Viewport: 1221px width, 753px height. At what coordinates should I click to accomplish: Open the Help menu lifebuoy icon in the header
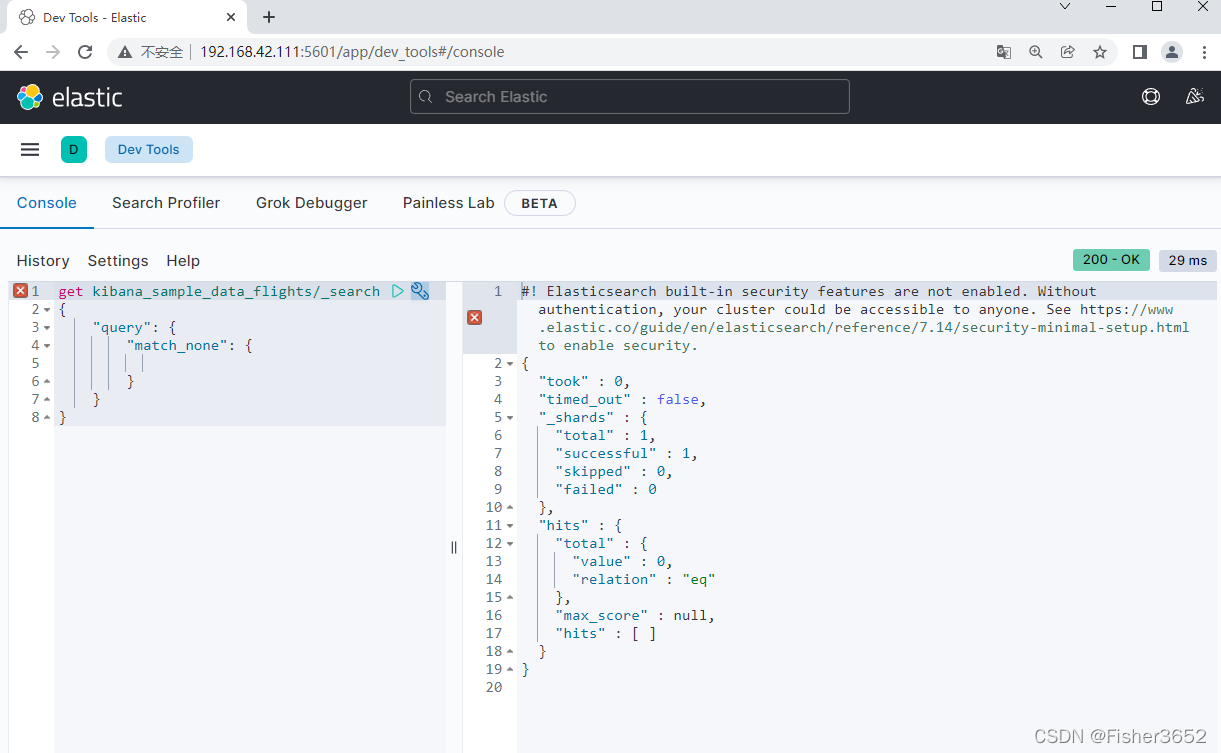1151,97
